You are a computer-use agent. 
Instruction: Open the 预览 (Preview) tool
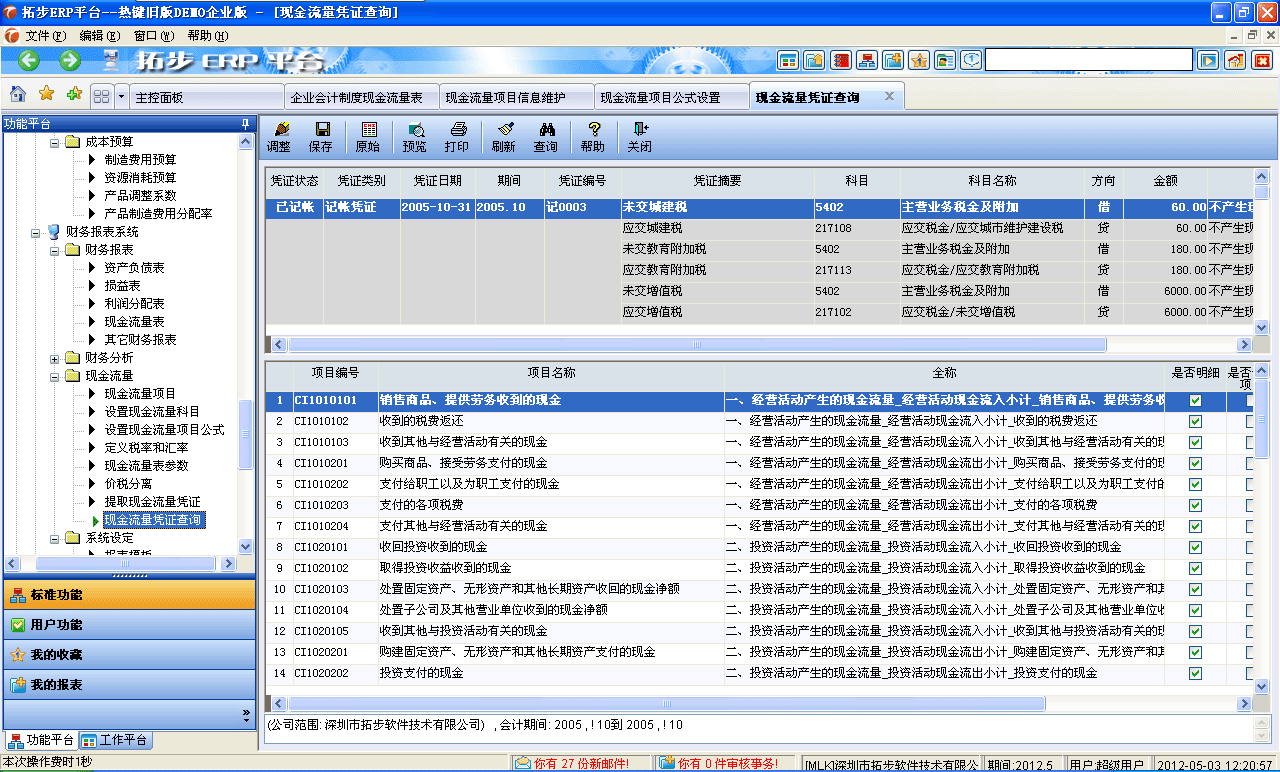point(415,135)
